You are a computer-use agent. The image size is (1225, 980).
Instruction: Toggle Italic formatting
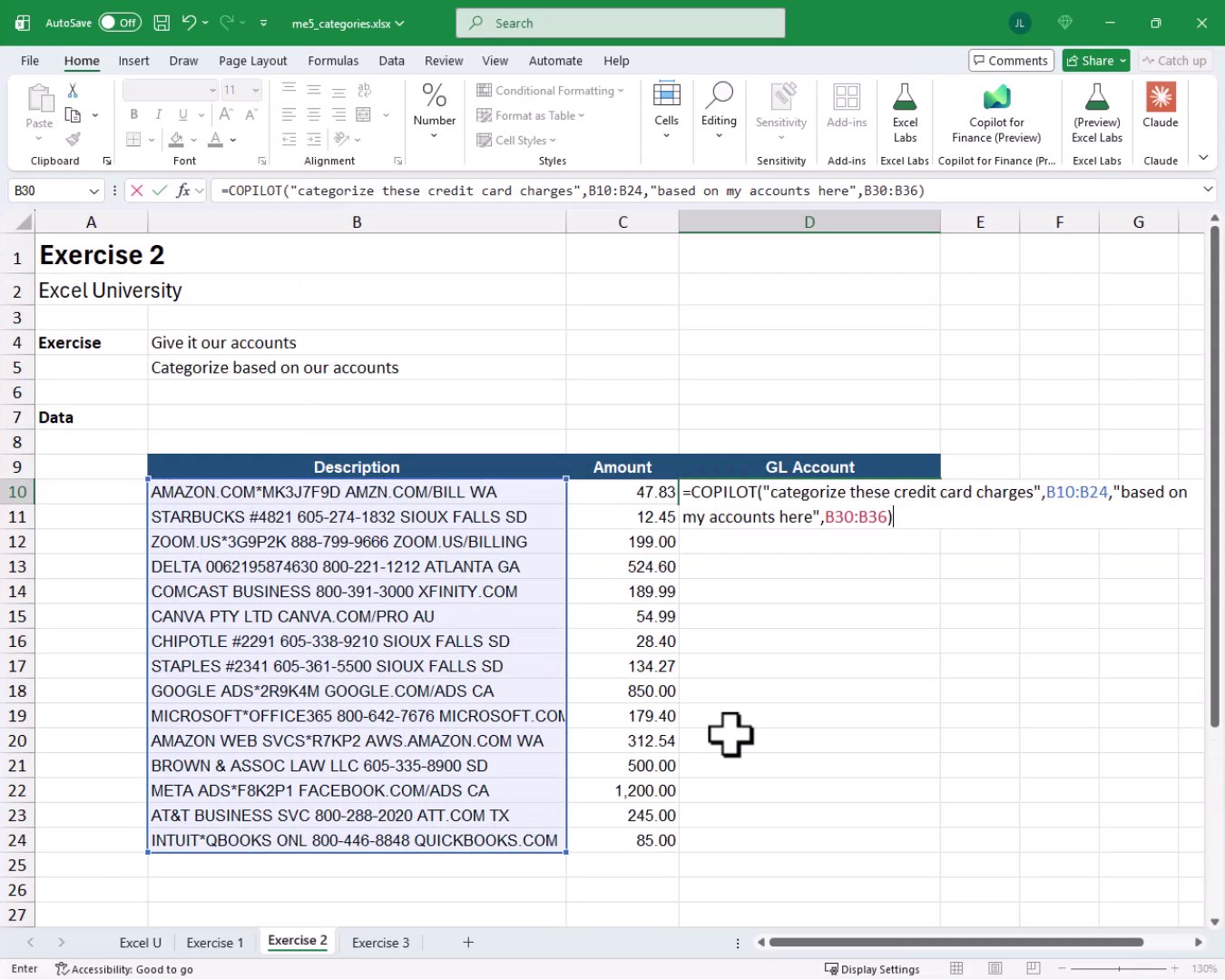coord(158,114)
